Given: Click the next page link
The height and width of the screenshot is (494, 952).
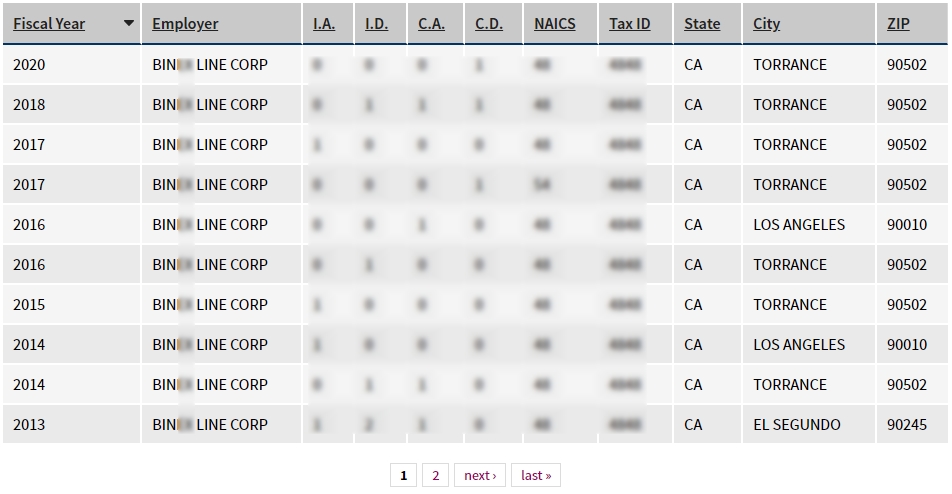Looking at the screenshot, I should tap(480, 475).
